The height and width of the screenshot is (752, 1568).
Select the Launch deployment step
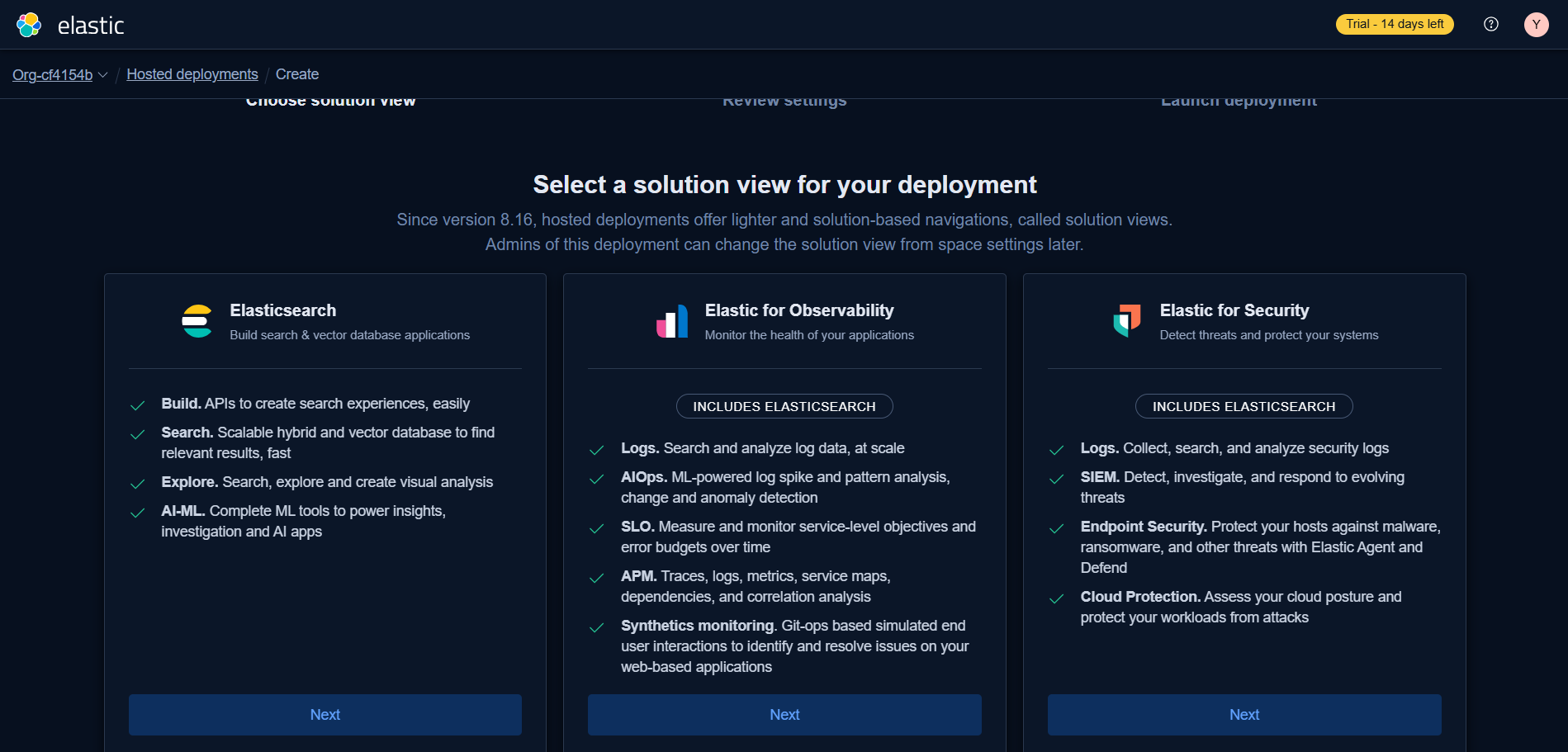point(1239,102)
